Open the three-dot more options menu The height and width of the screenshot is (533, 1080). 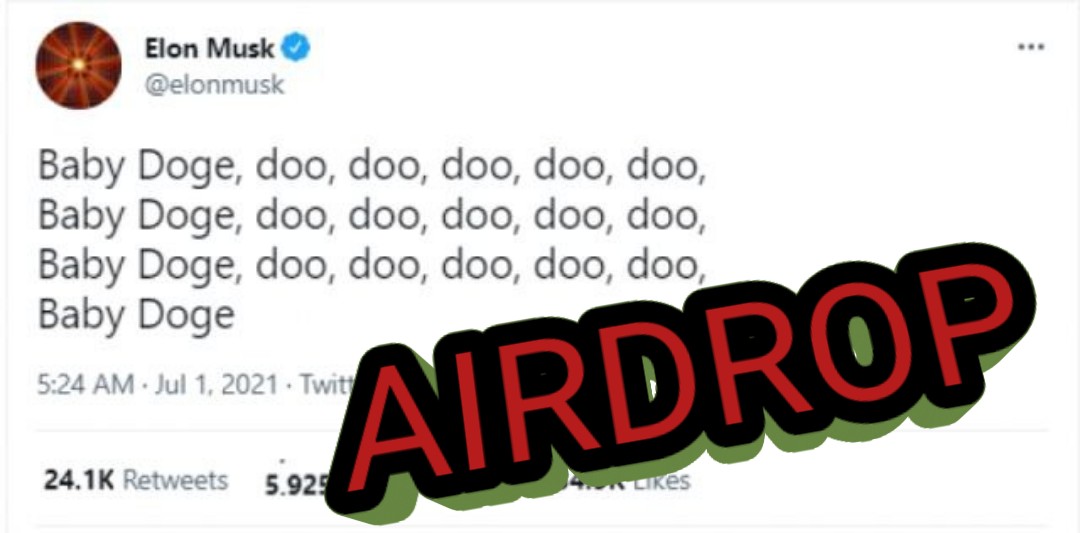point(1031,48)
